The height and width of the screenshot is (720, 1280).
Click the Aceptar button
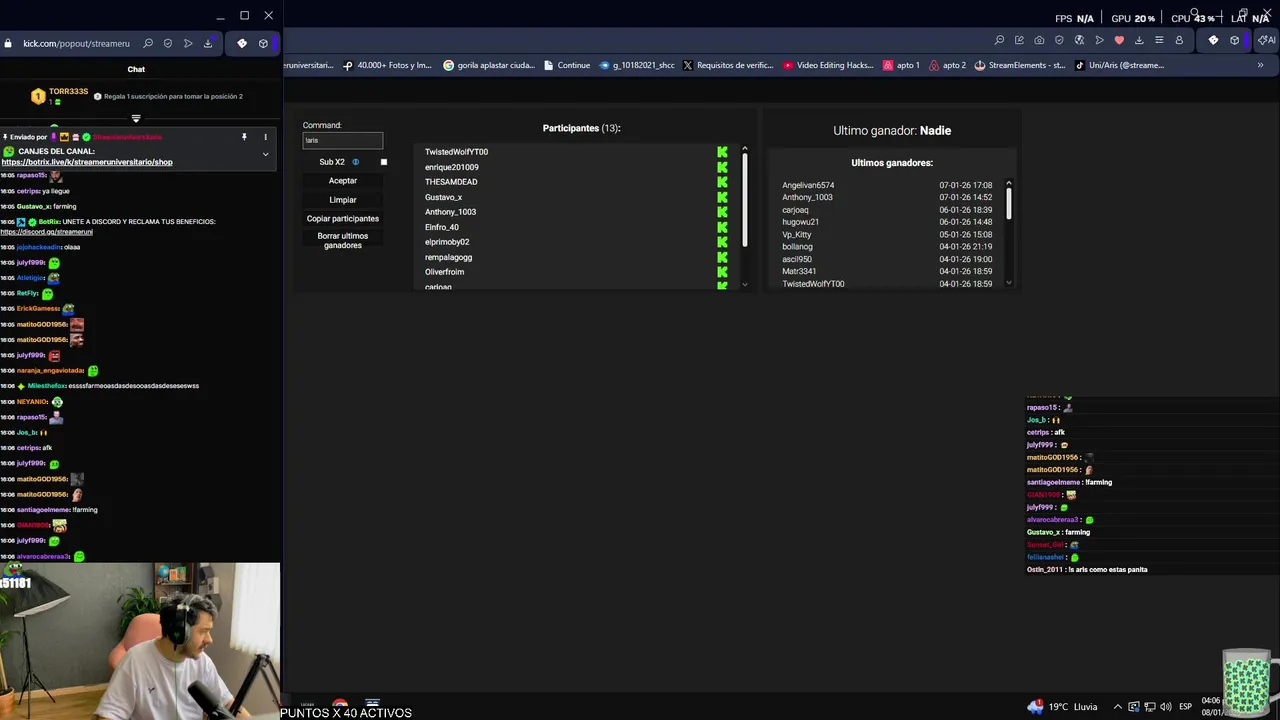(343, 181)
